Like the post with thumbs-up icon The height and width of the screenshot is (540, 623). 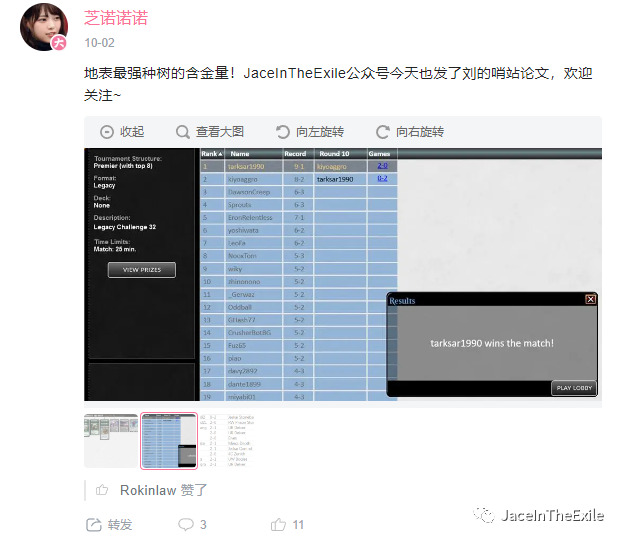pos(286,524)
